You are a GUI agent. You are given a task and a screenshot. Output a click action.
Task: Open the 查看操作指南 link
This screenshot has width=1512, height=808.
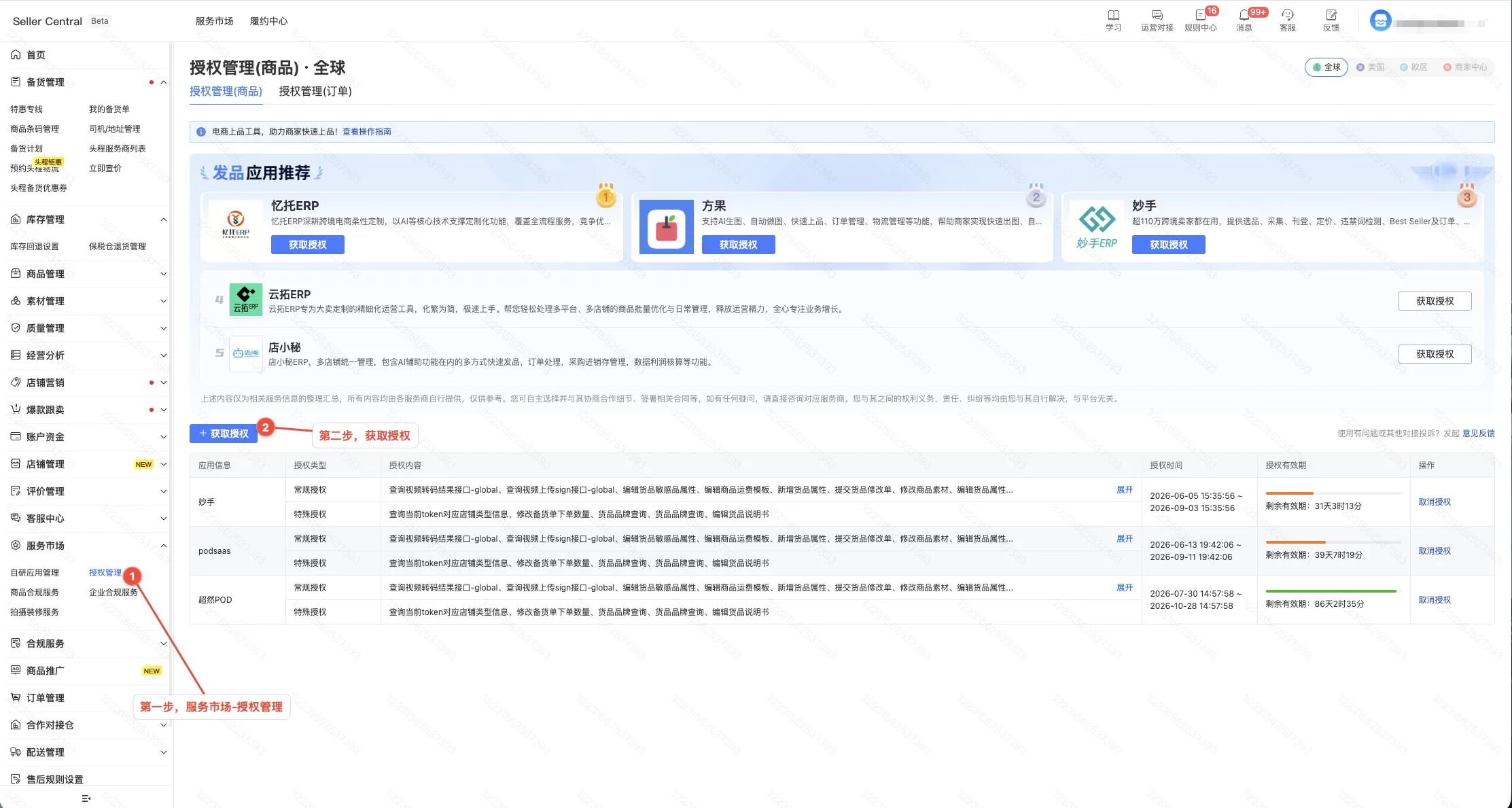(367, 132)
